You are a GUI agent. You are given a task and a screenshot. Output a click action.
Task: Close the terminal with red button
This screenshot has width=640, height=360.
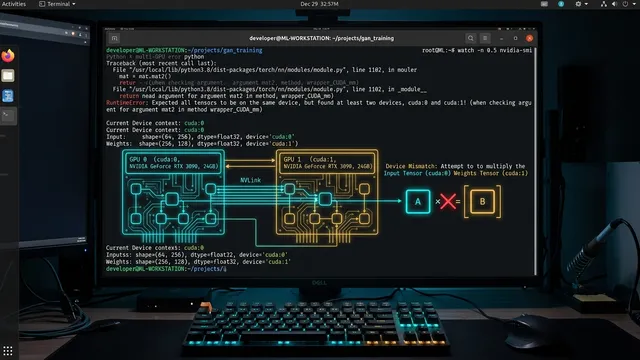pyautogui.click(x=529, y=38)
